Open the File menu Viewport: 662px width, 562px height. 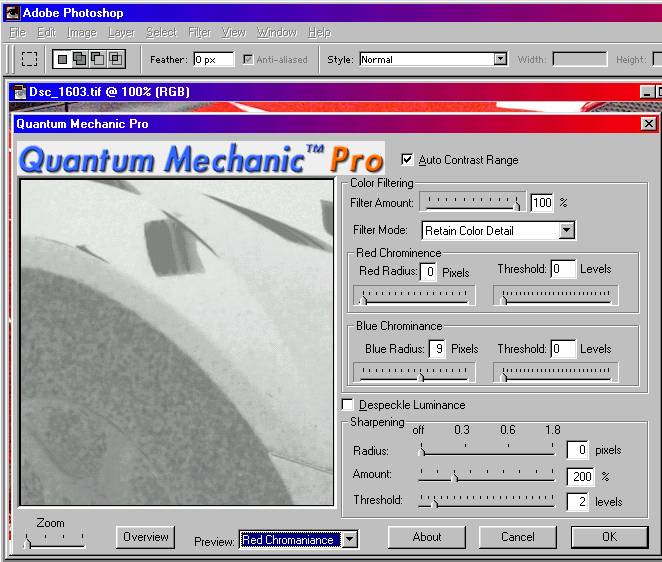pyautogui.click(x=17, y=33)
